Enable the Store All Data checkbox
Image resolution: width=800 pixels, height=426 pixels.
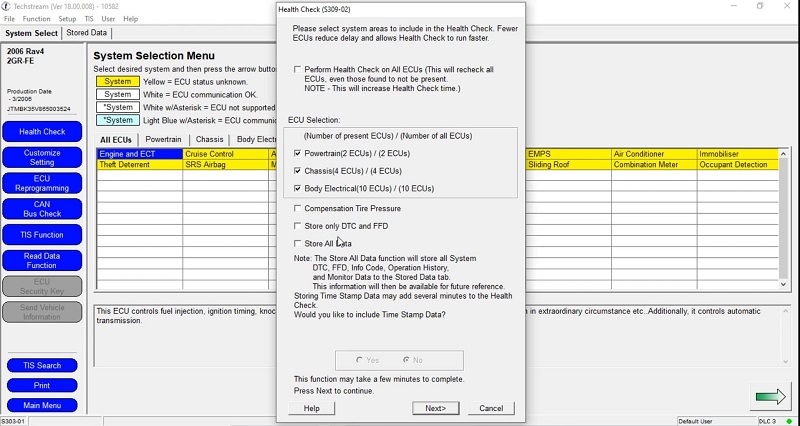(x=297, y=243)
